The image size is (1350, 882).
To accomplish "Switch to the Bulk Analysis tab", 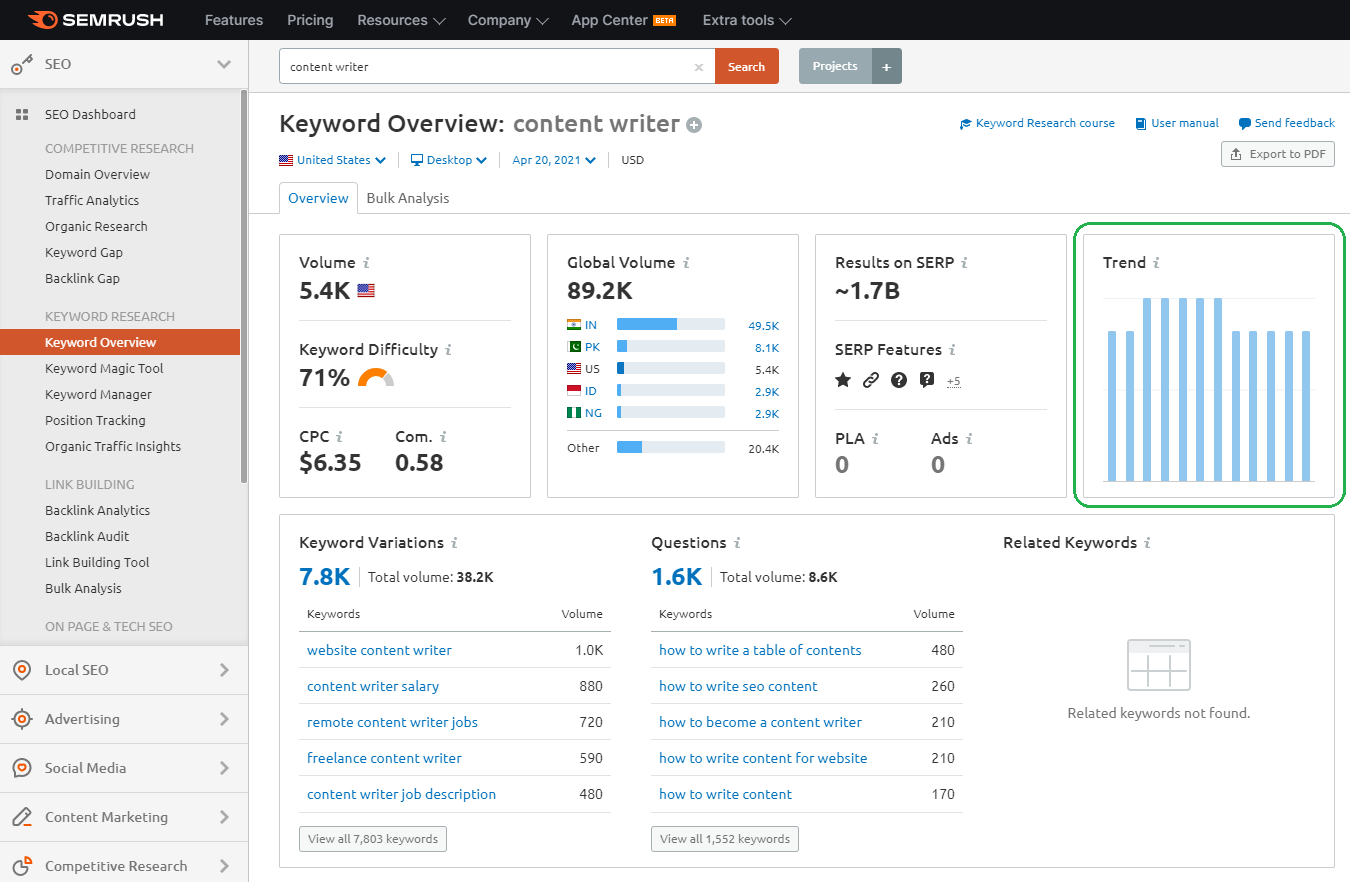I will pos(408,198).
